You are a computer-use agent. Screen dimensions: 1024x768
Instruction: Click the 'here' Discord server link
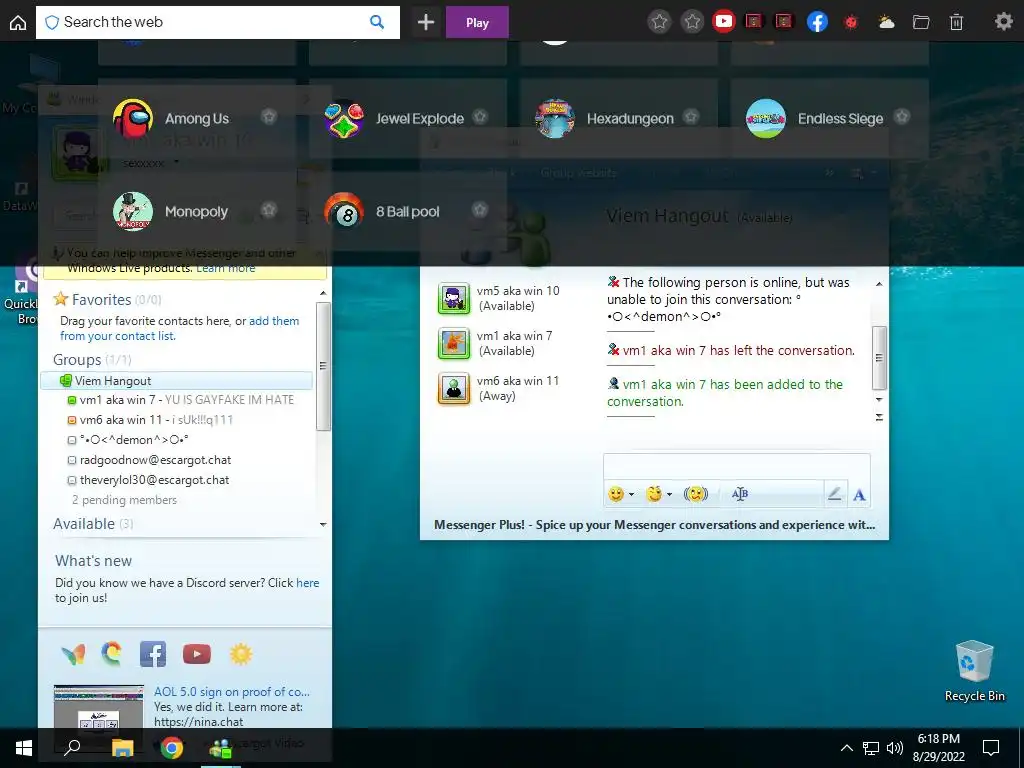click(308, 583)
